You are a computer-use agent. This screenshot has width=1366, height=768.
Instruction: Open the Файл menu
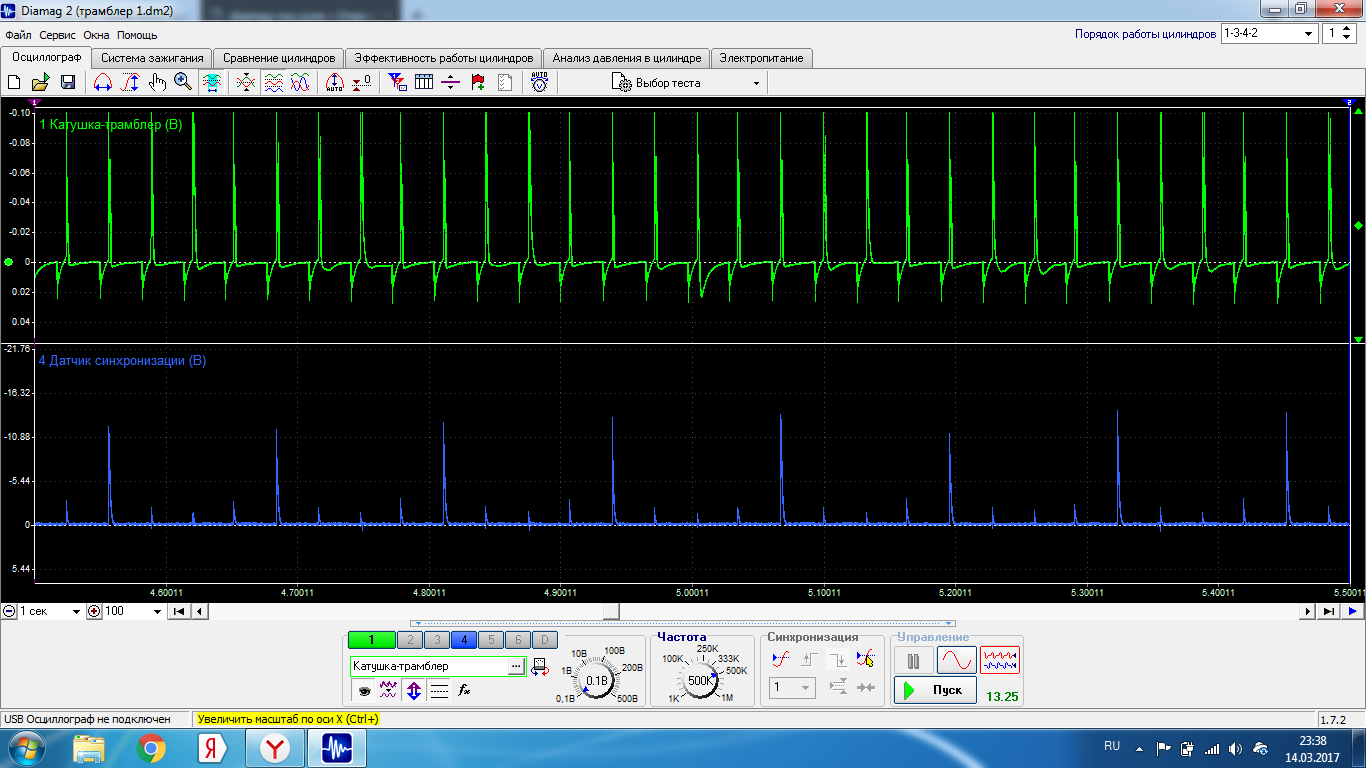(18, 35)
